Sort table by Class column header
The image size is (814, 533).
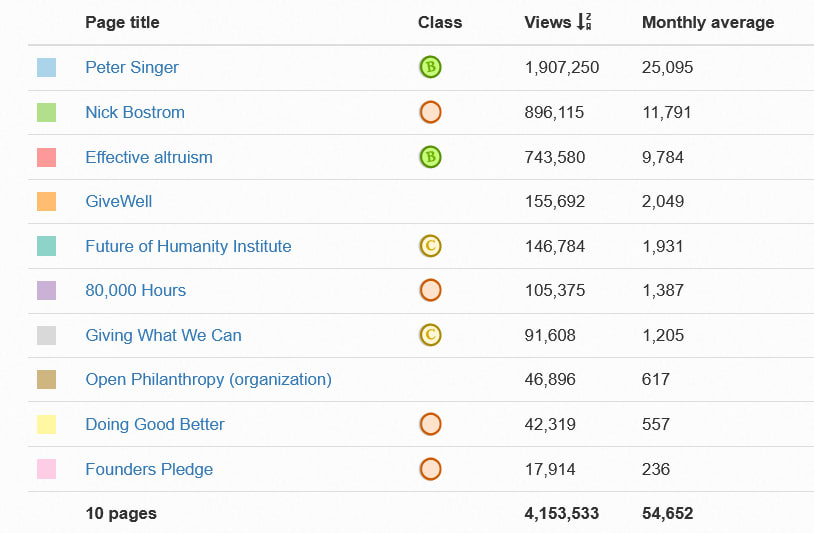coord(440,22)
